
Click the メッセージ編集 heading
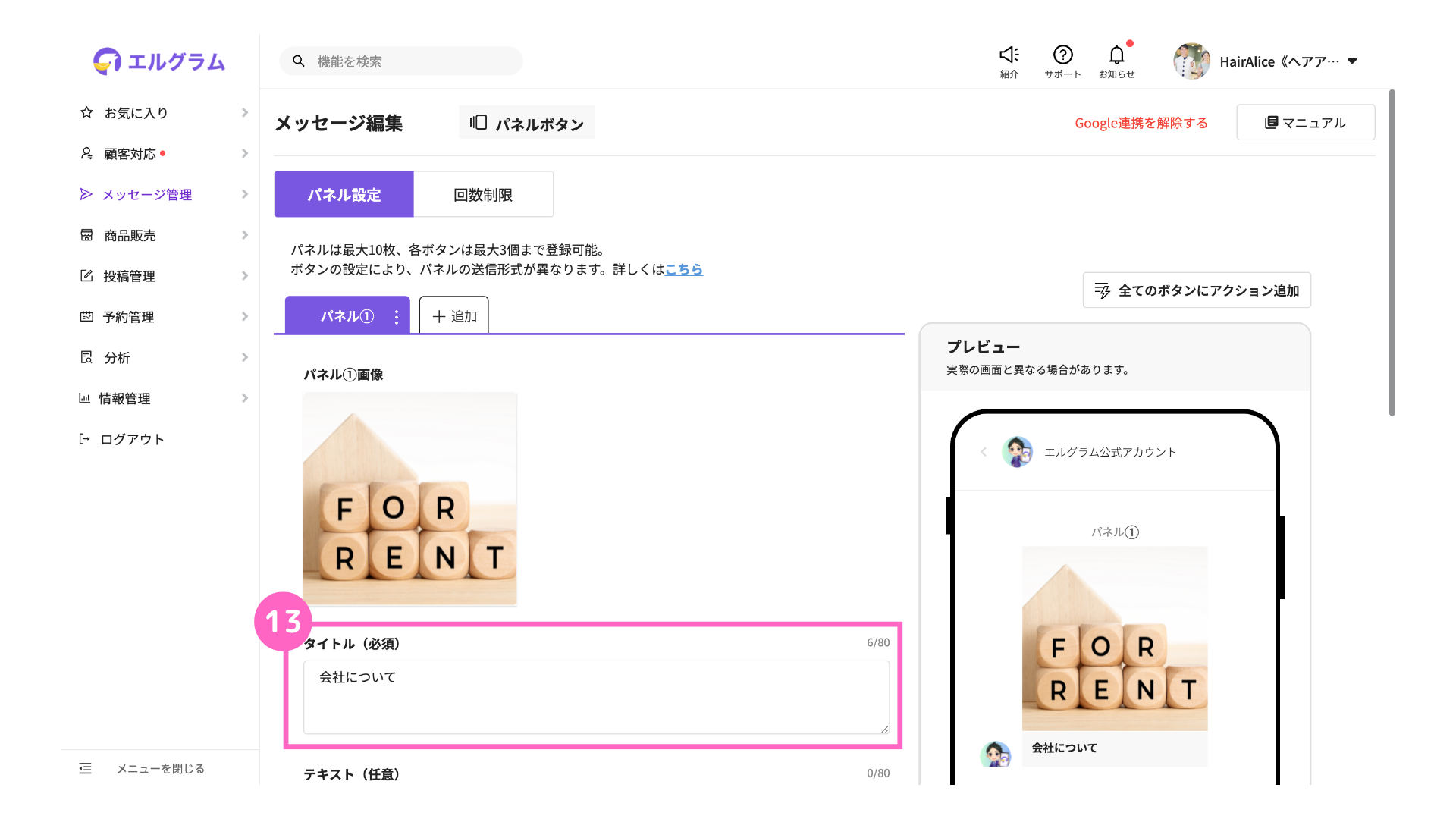[338, 123]
